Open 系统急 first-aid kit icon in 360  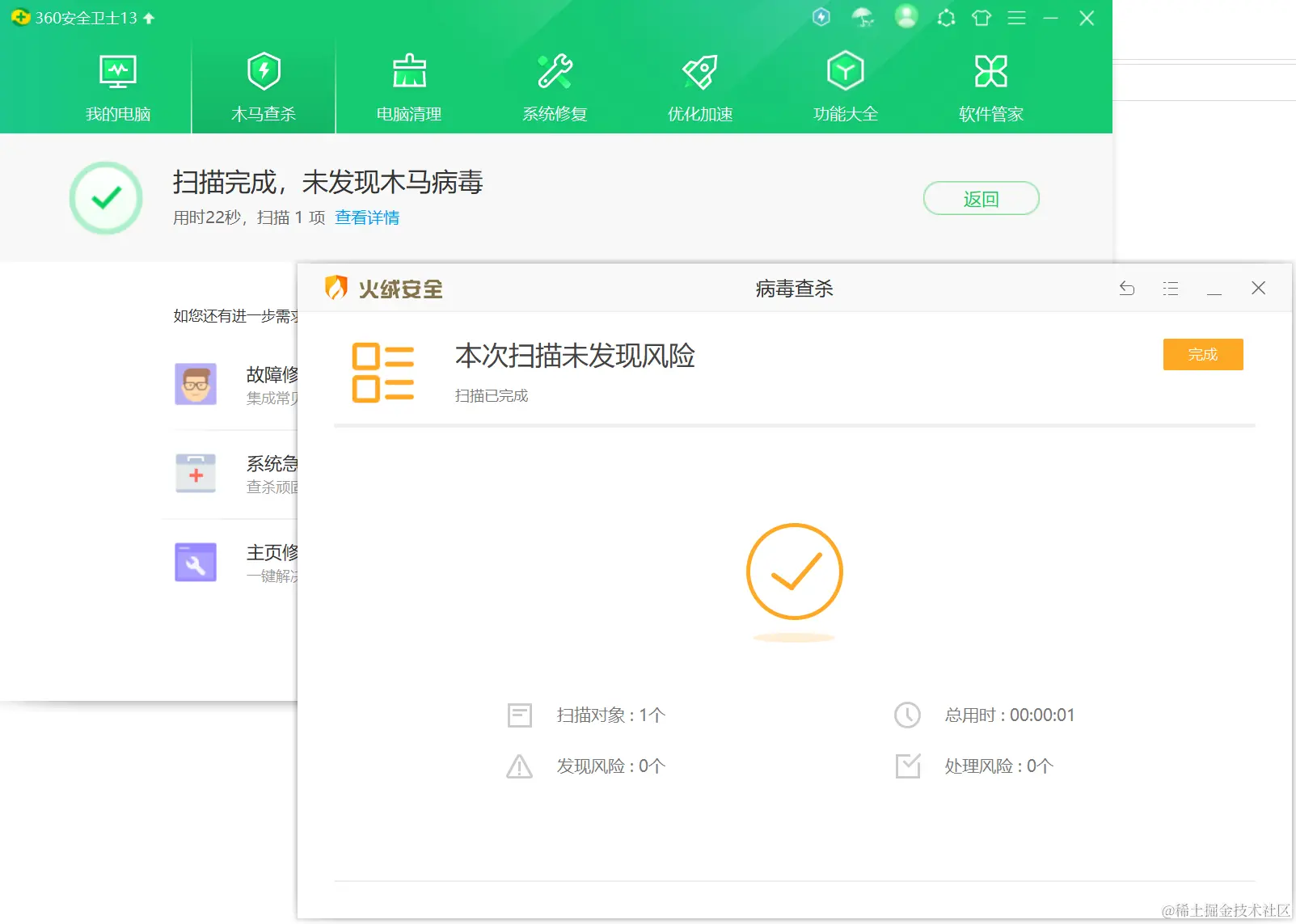(196, 473)
